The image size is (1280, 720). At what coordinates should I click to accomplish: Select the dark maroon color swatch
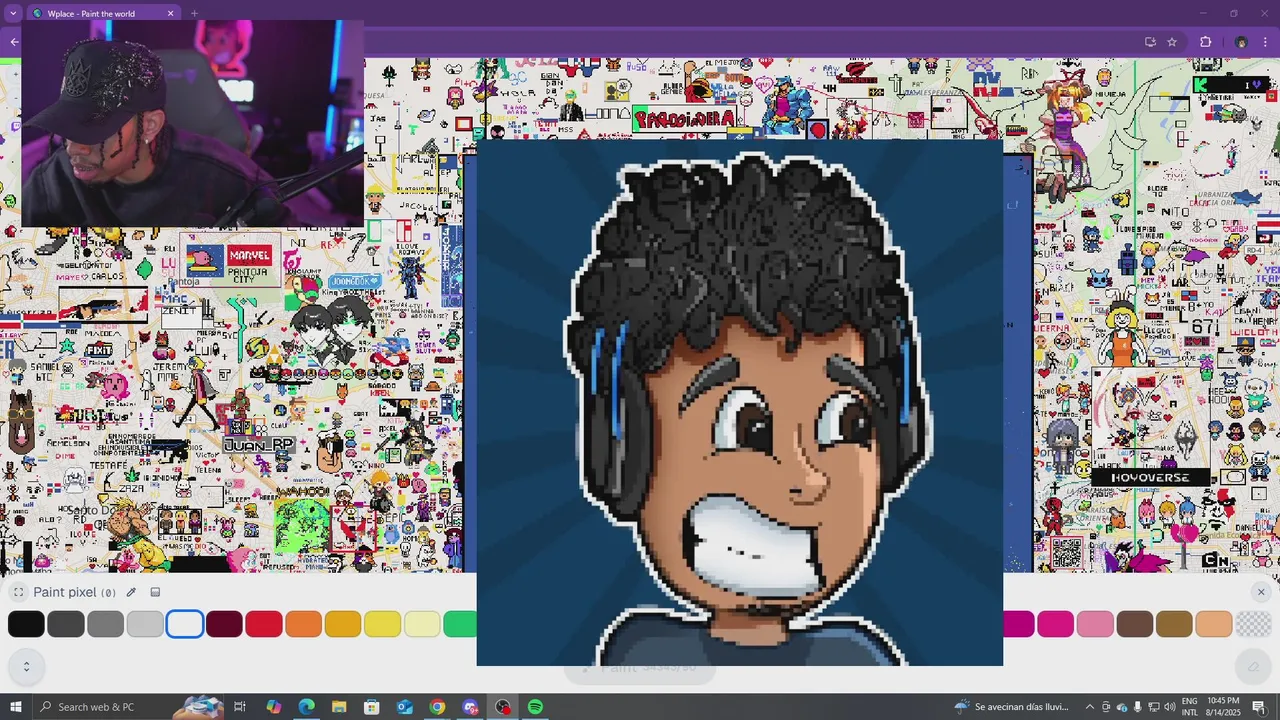point(224,624)
